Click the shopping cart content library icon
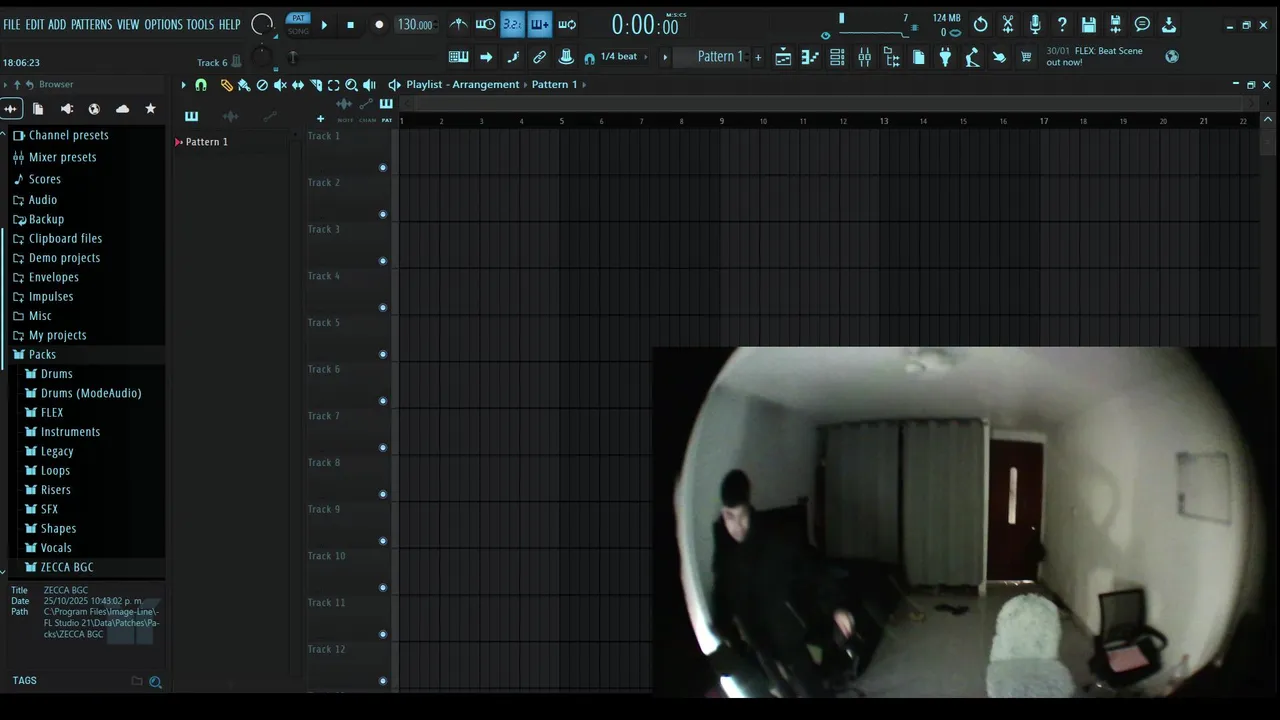Image resolution: width=1280 pixels, height=720 pixels. click(x=1026, y=57)
